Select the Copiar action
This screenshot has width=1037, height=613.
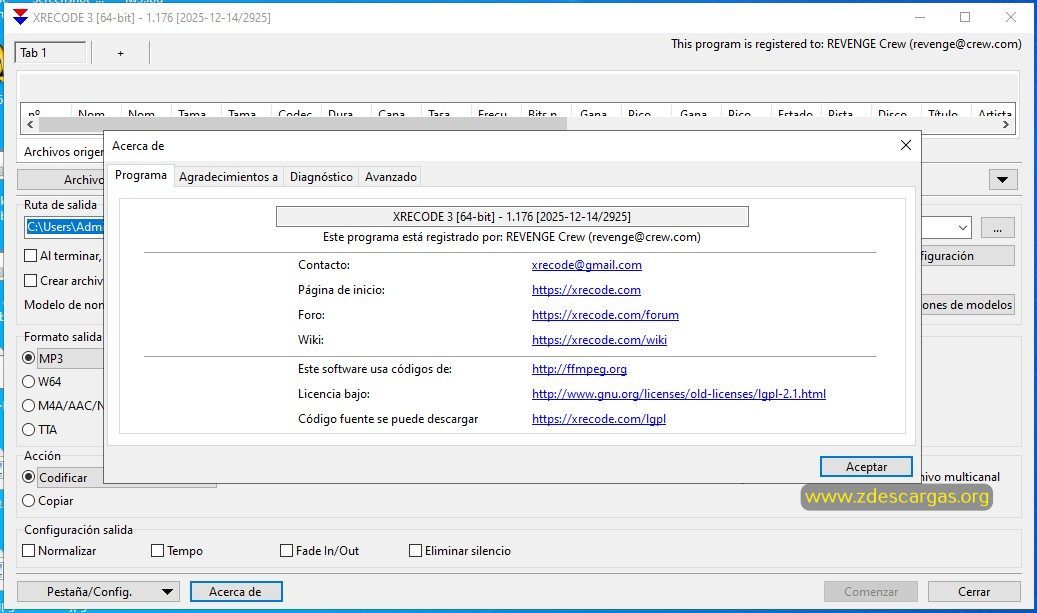[28, 501]
